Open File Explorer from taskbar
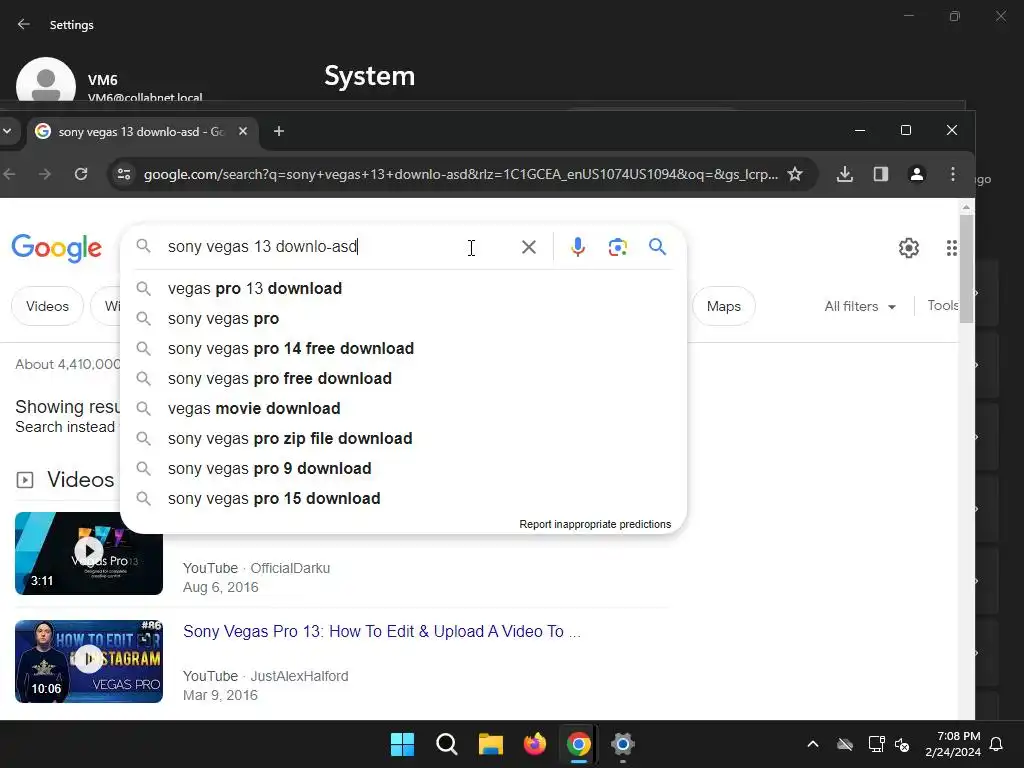Image resolution: width=1024 pixels, height=768 pixels. point(490,744)
